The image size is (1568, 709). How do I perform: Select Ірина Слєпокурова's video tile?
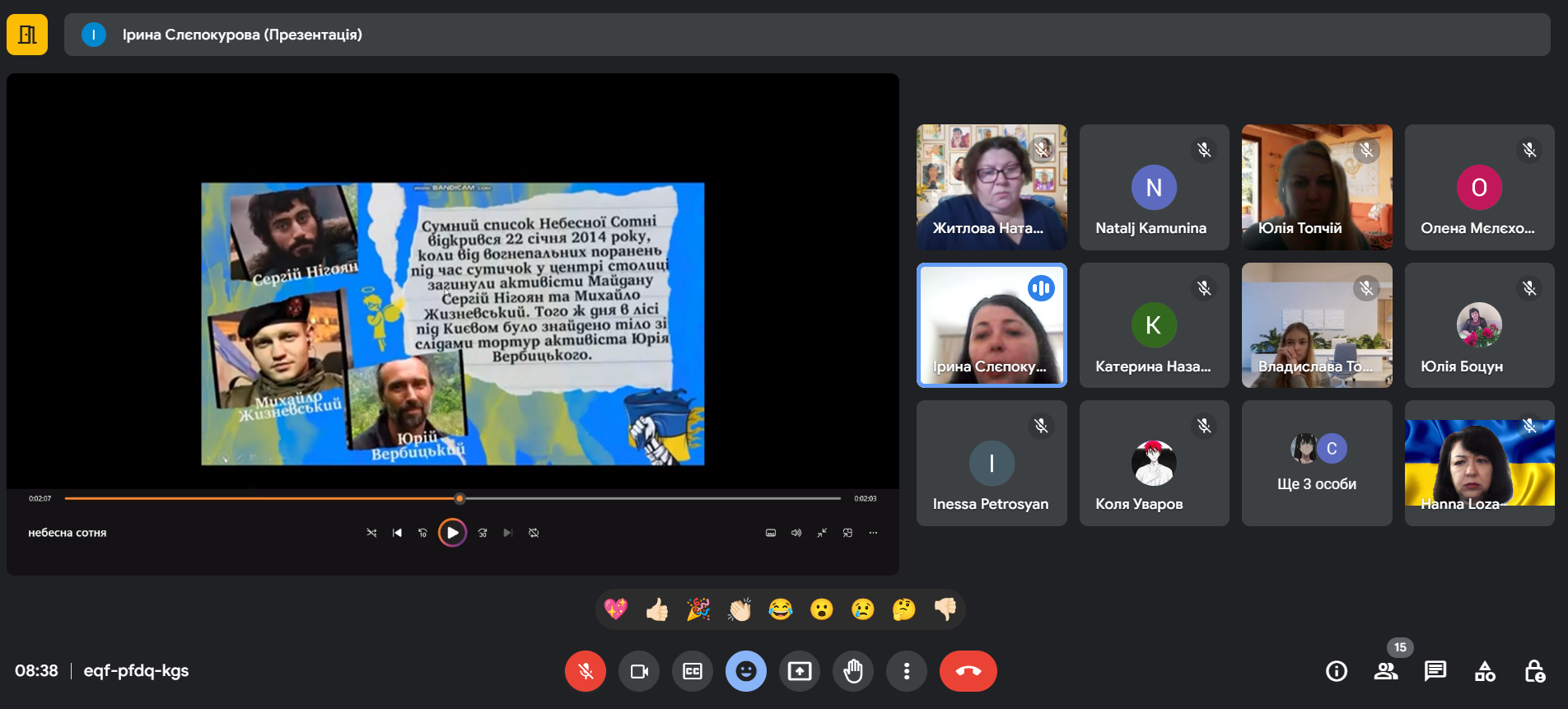tap(991, 325)
